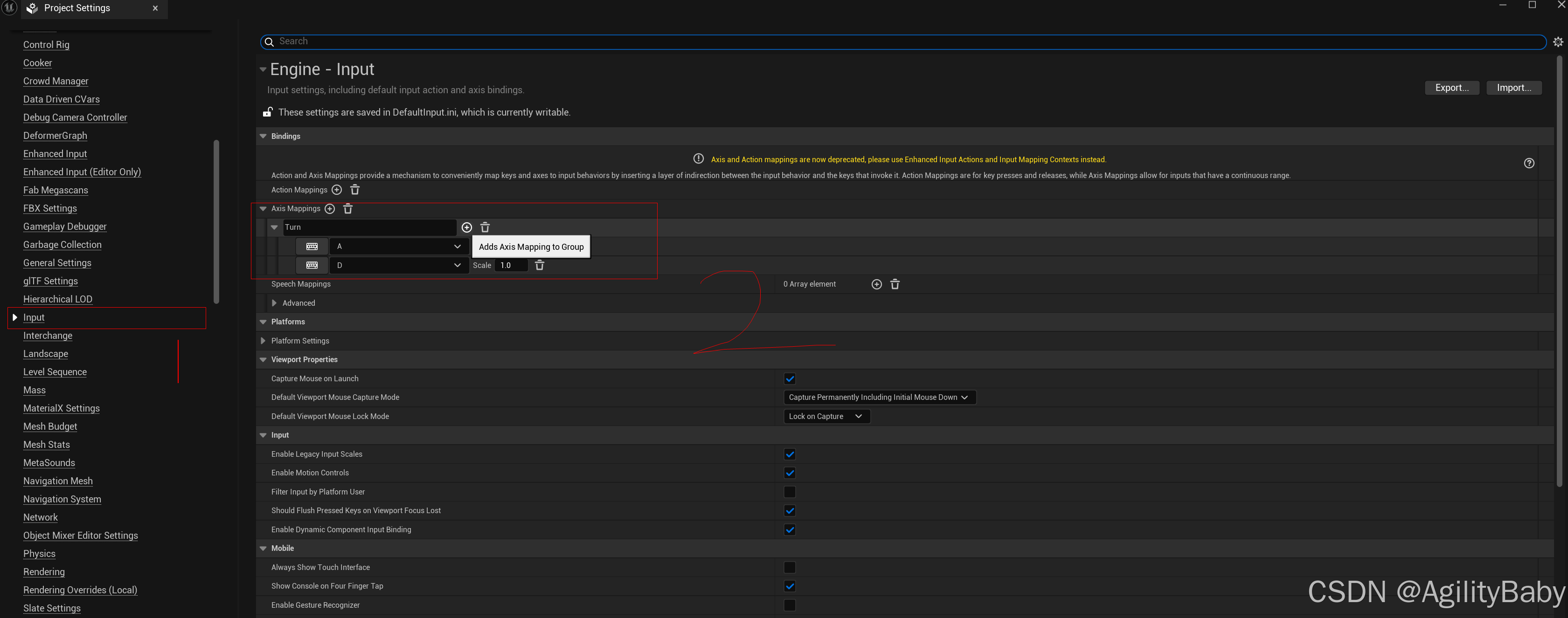The width and height of the screenshot is (1568, 618).
Task: Click the trash icon beside Turn axis
Action: [485, 227]
